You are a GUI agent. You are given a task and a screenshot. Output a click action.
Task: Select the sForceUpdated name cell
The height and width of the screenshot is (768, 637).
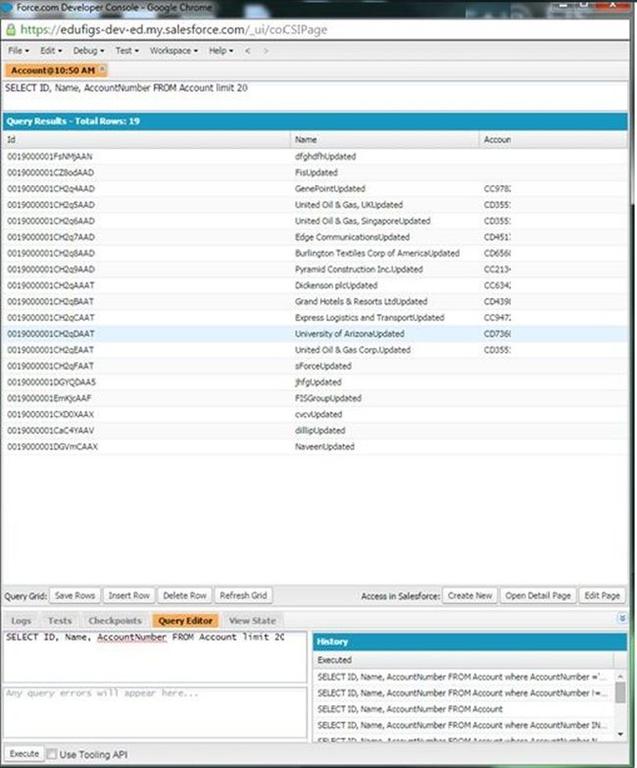[x=385, y=366]
